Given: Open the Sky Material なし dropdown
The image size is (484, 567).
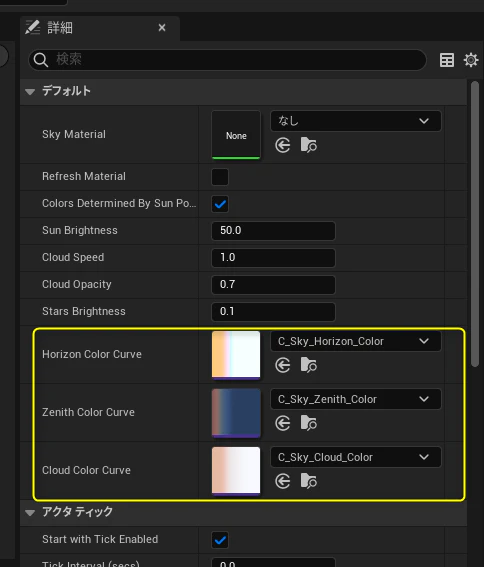Looking at the screenshot, I should pyautogui.click(x=356, y=121).
